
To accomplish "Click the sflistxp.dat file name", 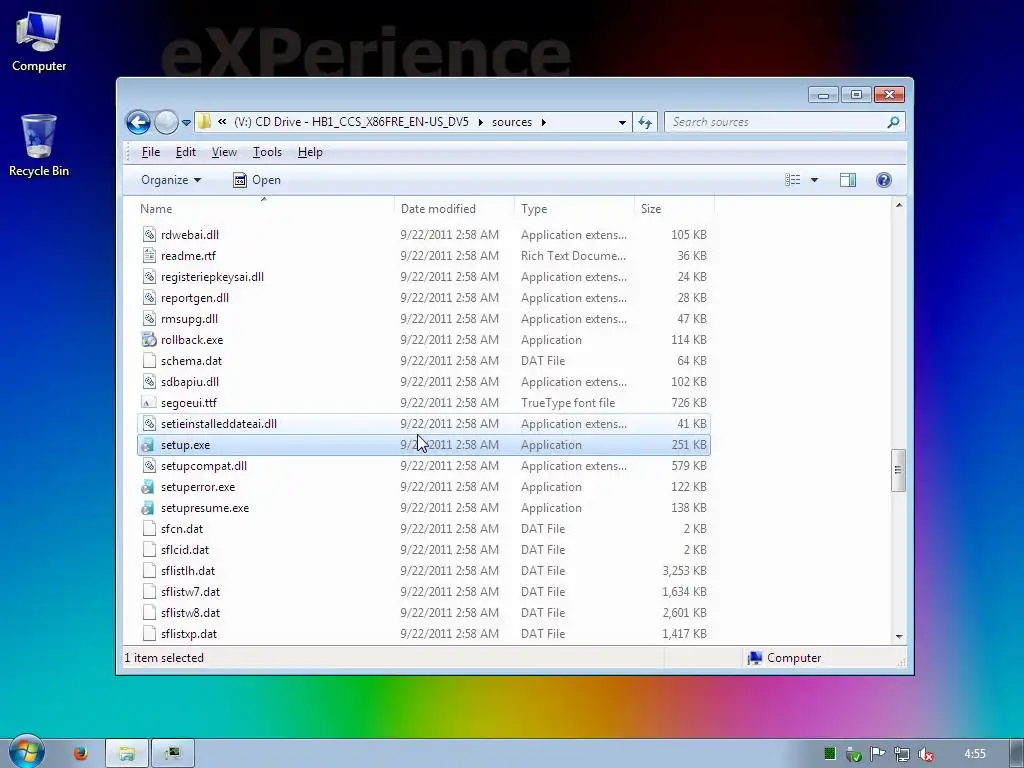I will click(189, 633).
